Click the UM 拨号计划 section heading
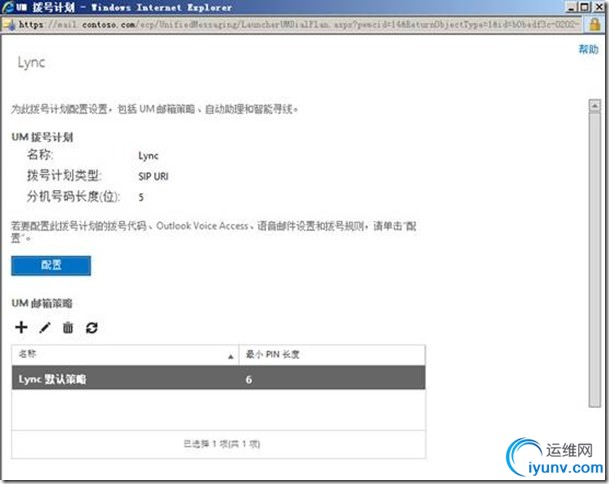 42,137
